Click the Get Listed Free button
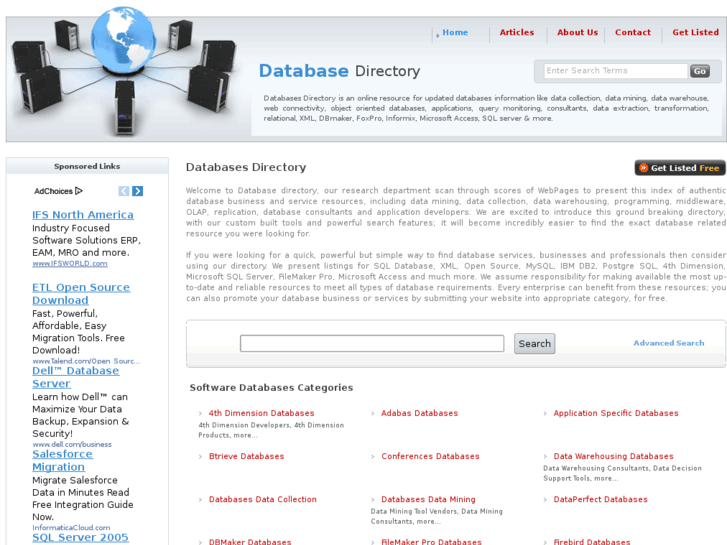This screenshot has height=545, width=727. tap(680, 168)
